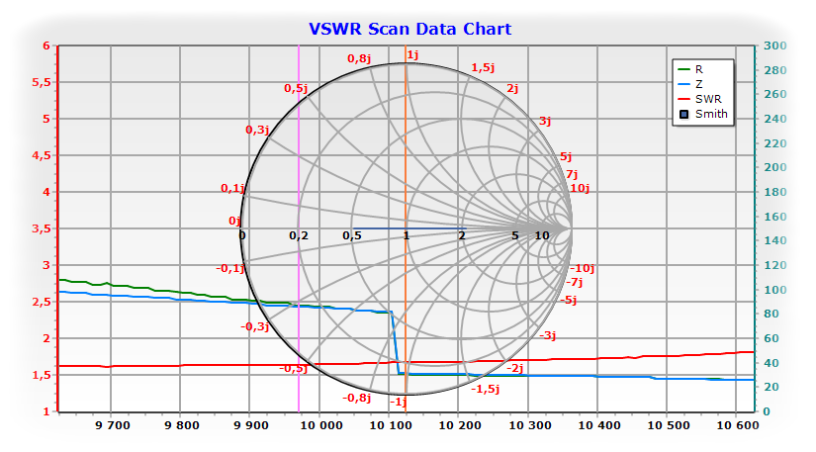Click the 10 600 frequency axis label
Image resolution: width=816 pixels, height=452 pixels.
pyautogui.click(x=738, y=425)
